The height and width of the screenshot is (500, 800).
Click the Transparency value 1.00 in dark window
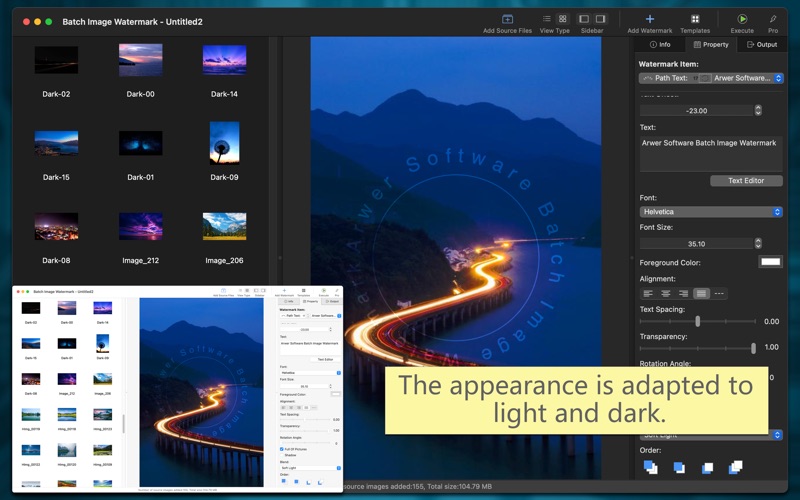coord(771,347)
